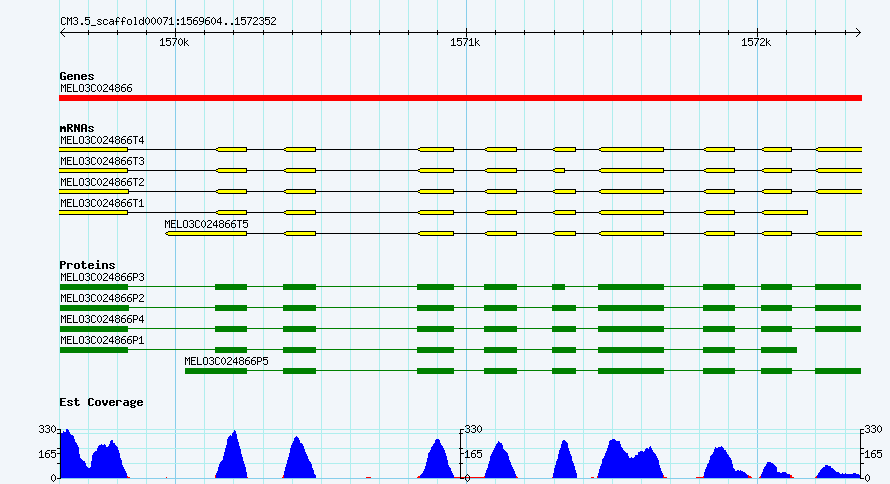
Task: Click the center 330 coverage axis label
Action: [x=473, y=430]
